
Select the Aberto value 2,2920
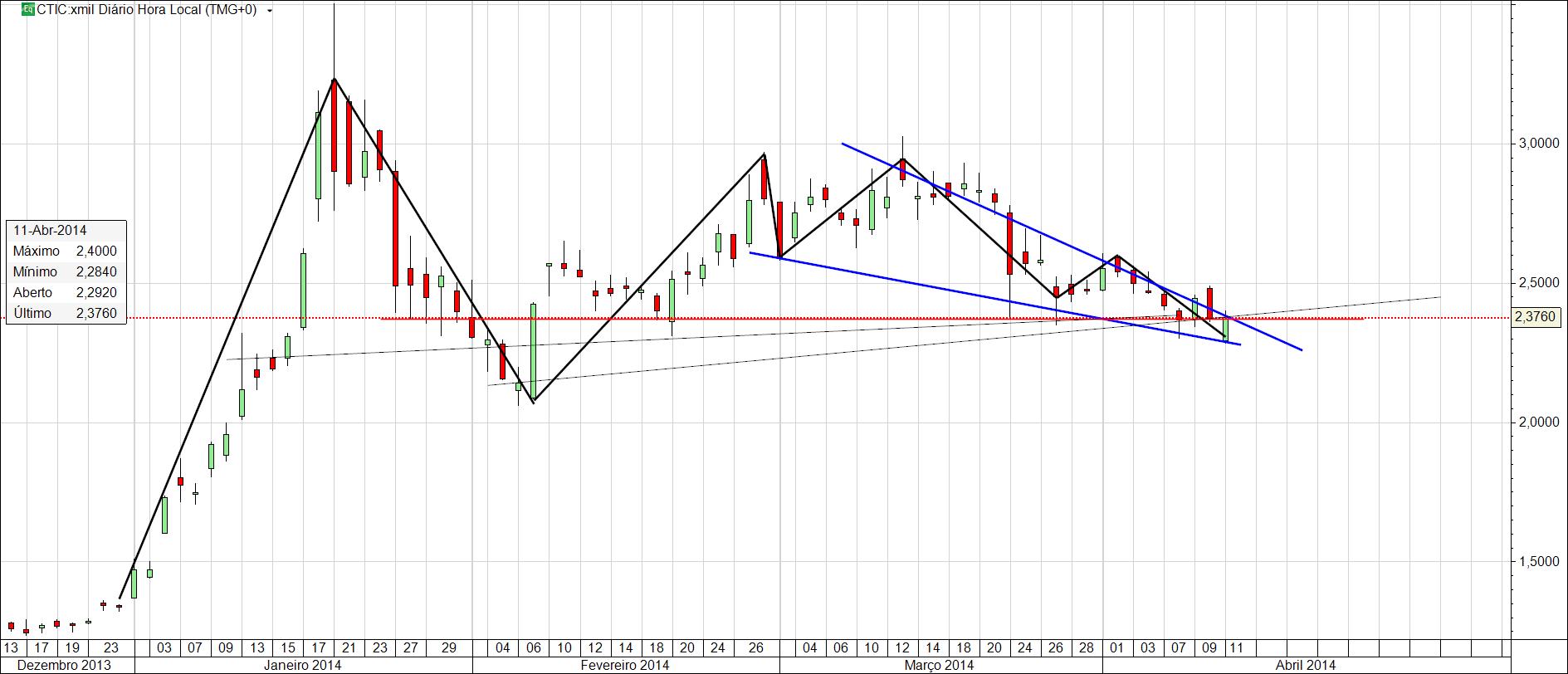(96, 292)
